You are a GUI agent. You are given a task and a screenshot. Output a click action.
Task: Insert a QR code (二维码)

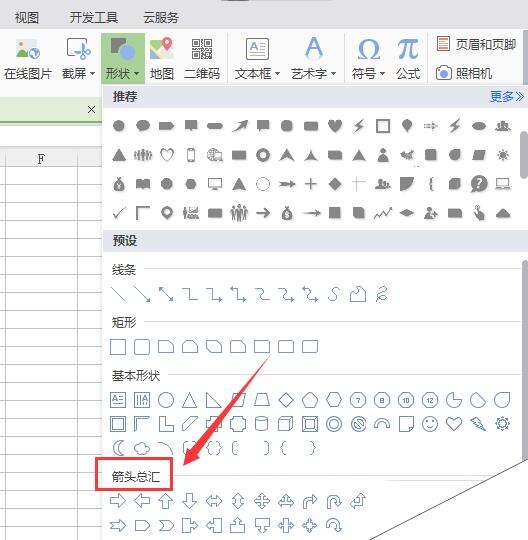pyautogui.click(x=202, y=59)
